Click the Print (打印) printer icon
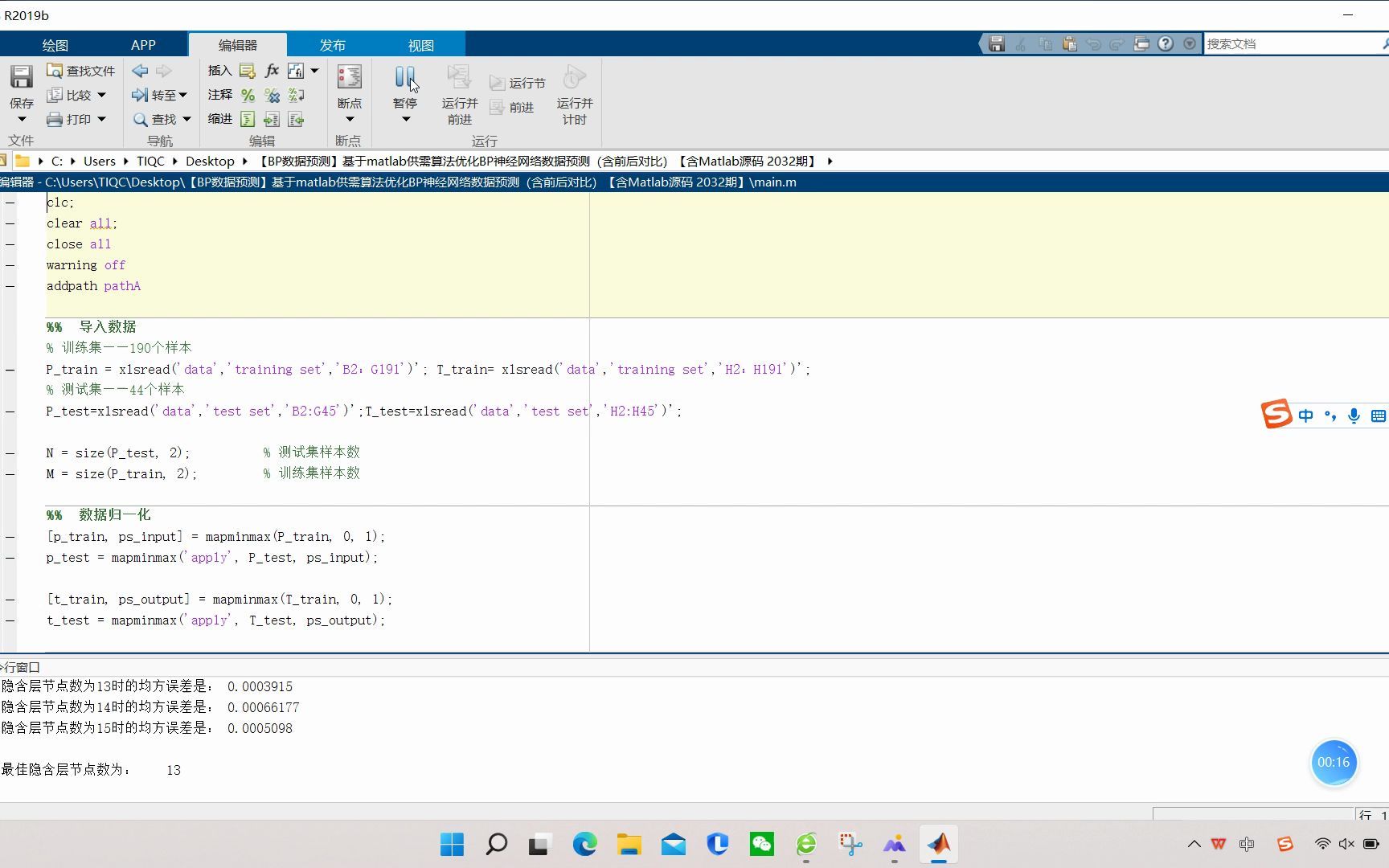This screenshot has width=1389, height=868. [x=55, y=119]
